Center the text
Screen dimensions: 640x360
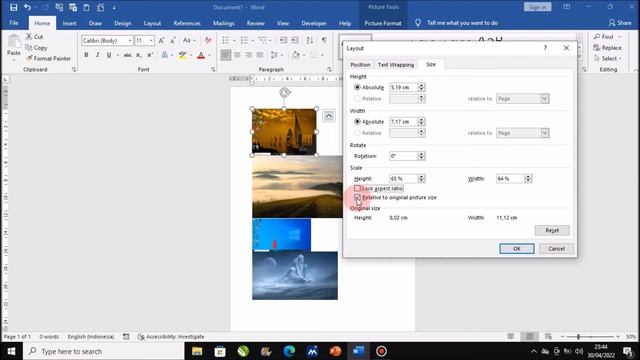[x=237, y=55]
